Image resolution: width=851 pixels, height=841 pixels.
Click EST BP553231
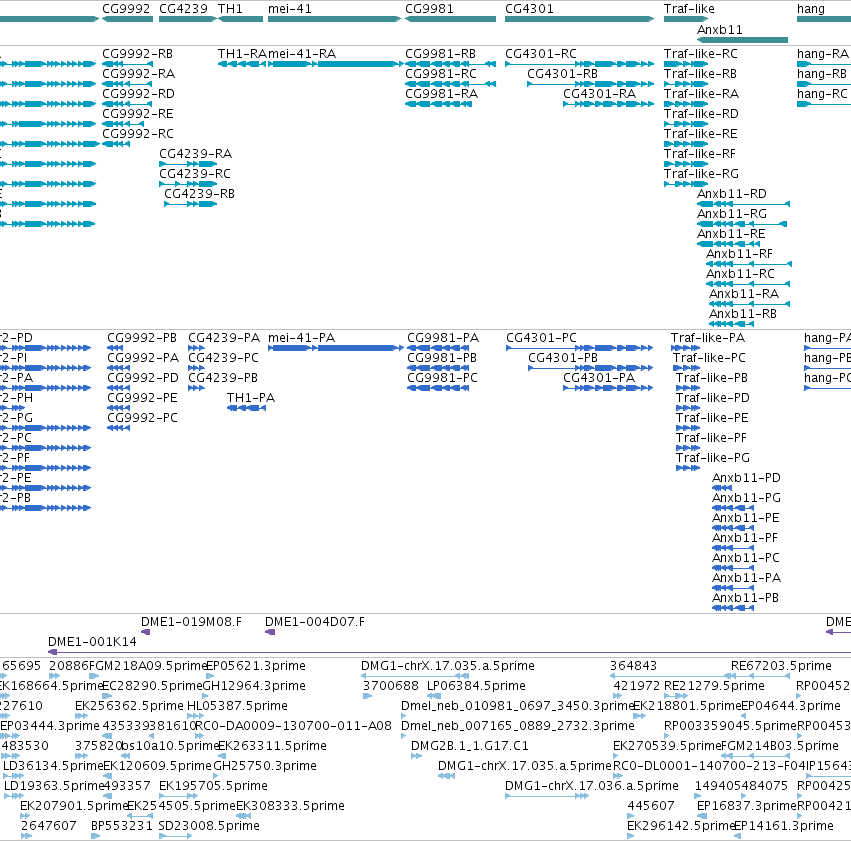[x=122, y=826]
